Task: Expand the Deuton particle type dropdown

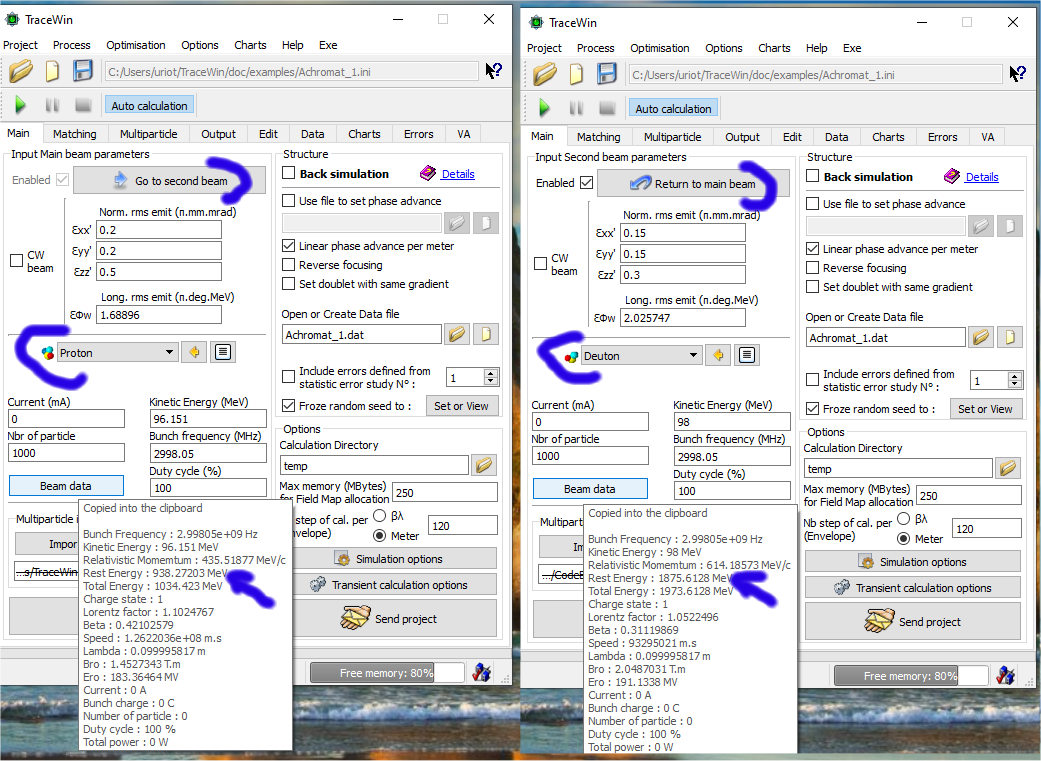Action: (694, 355)
